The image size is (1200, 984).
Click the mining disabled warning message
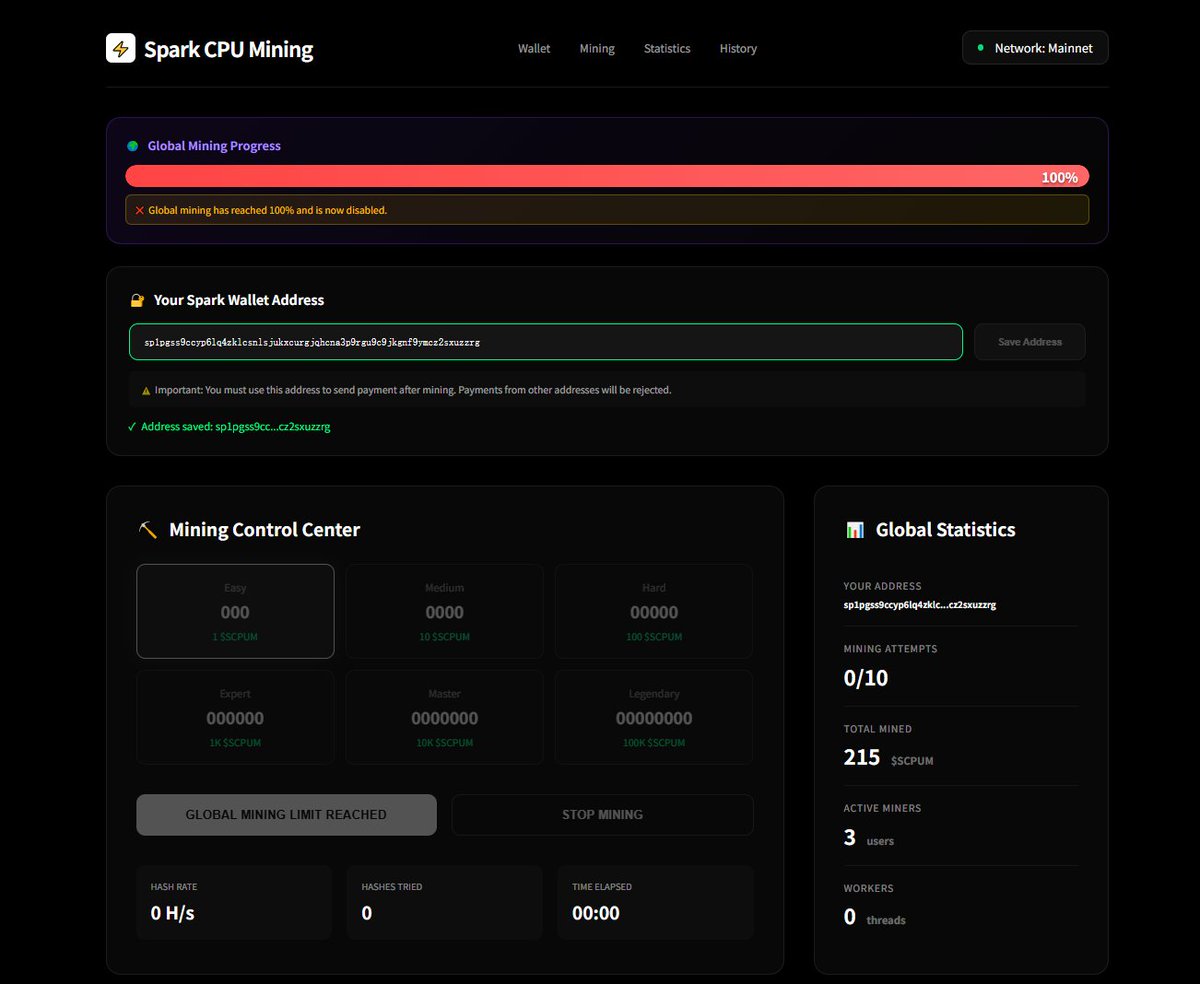click(607, 210)
